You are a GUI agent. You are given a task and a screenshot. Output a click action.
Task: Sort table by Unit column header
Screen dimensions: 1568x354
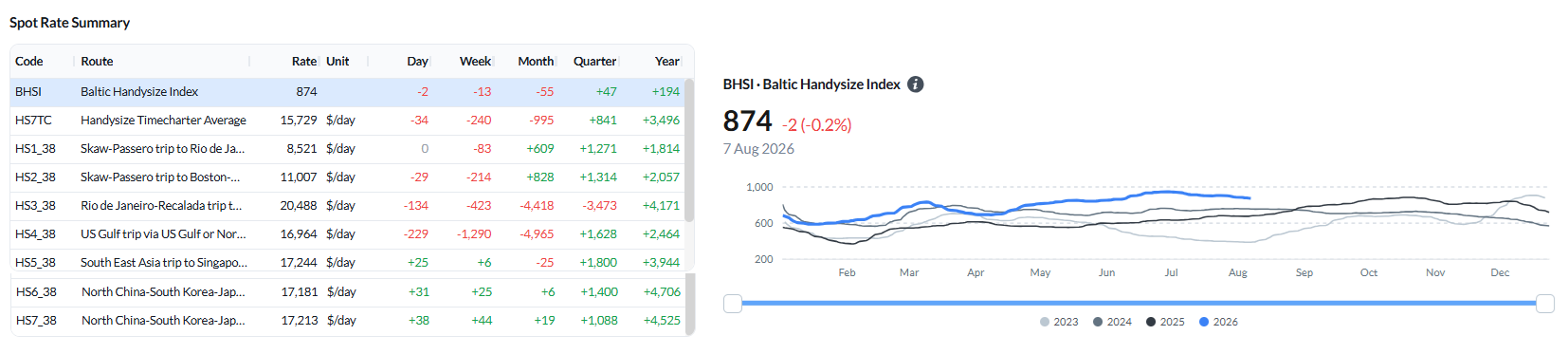(337, 62)
